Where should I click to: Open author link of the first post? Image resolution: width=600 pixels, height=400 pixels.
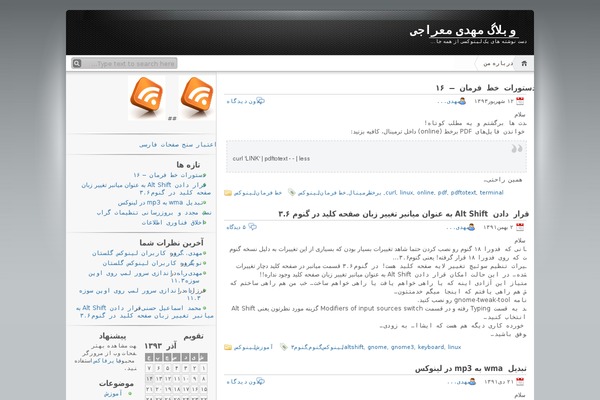(447, 101)
